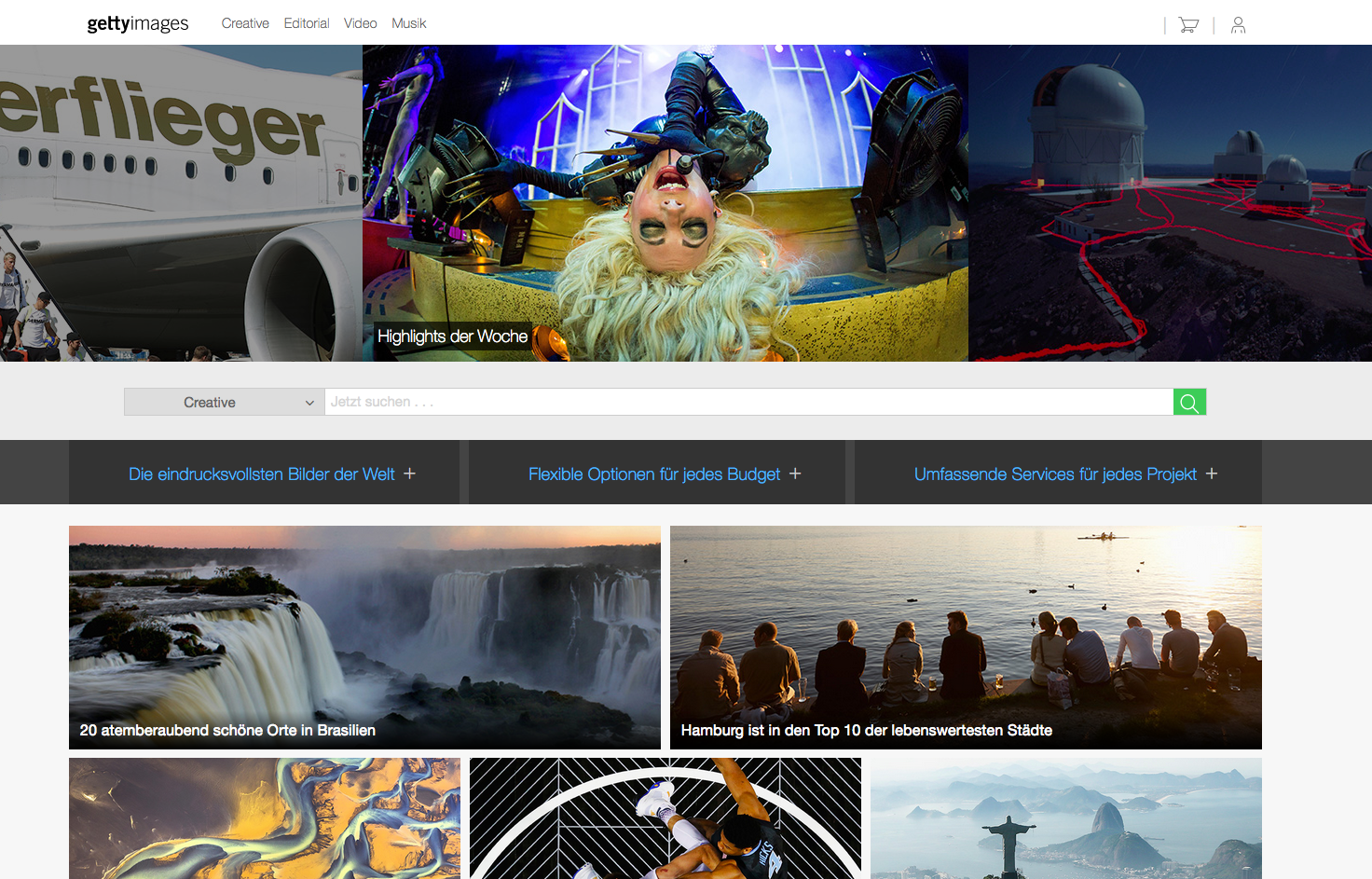Expand plus icon beside Flexible Optionen
The height and width of the screenshot is (879, 1372).
tap(795, 474)
